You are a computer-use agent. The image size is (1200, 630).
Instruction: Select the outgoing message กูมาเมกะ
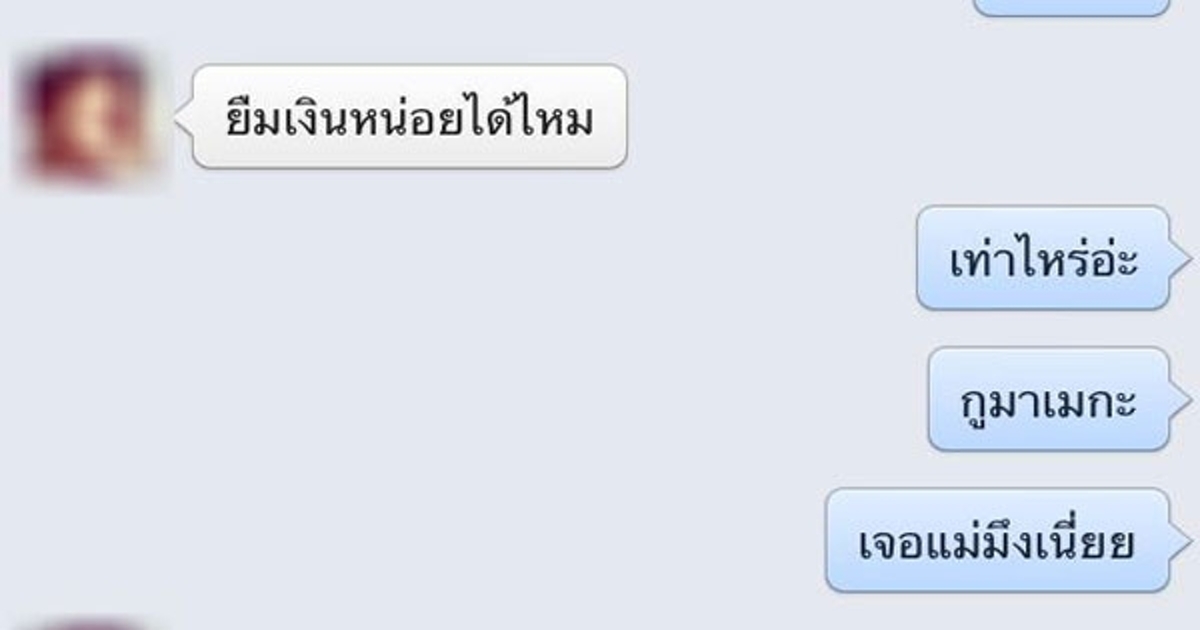tap(1048, 399)
